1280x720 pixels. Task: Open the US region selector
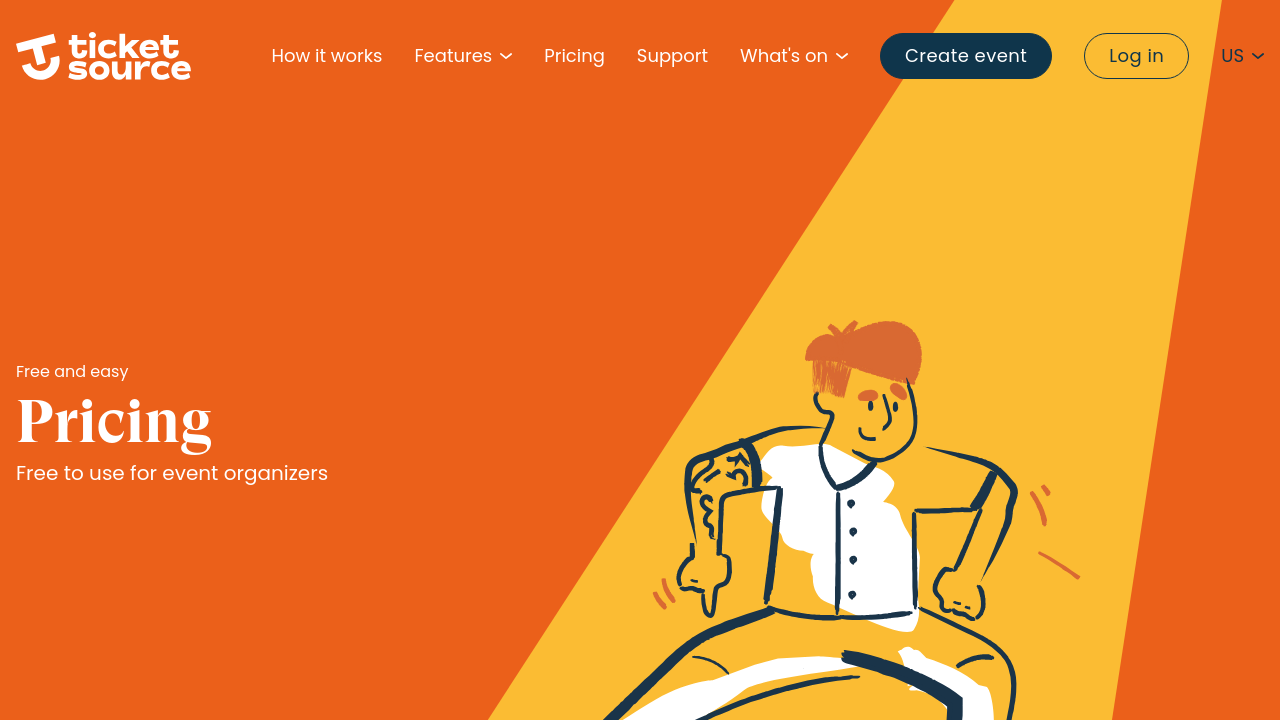[1243, 56]
